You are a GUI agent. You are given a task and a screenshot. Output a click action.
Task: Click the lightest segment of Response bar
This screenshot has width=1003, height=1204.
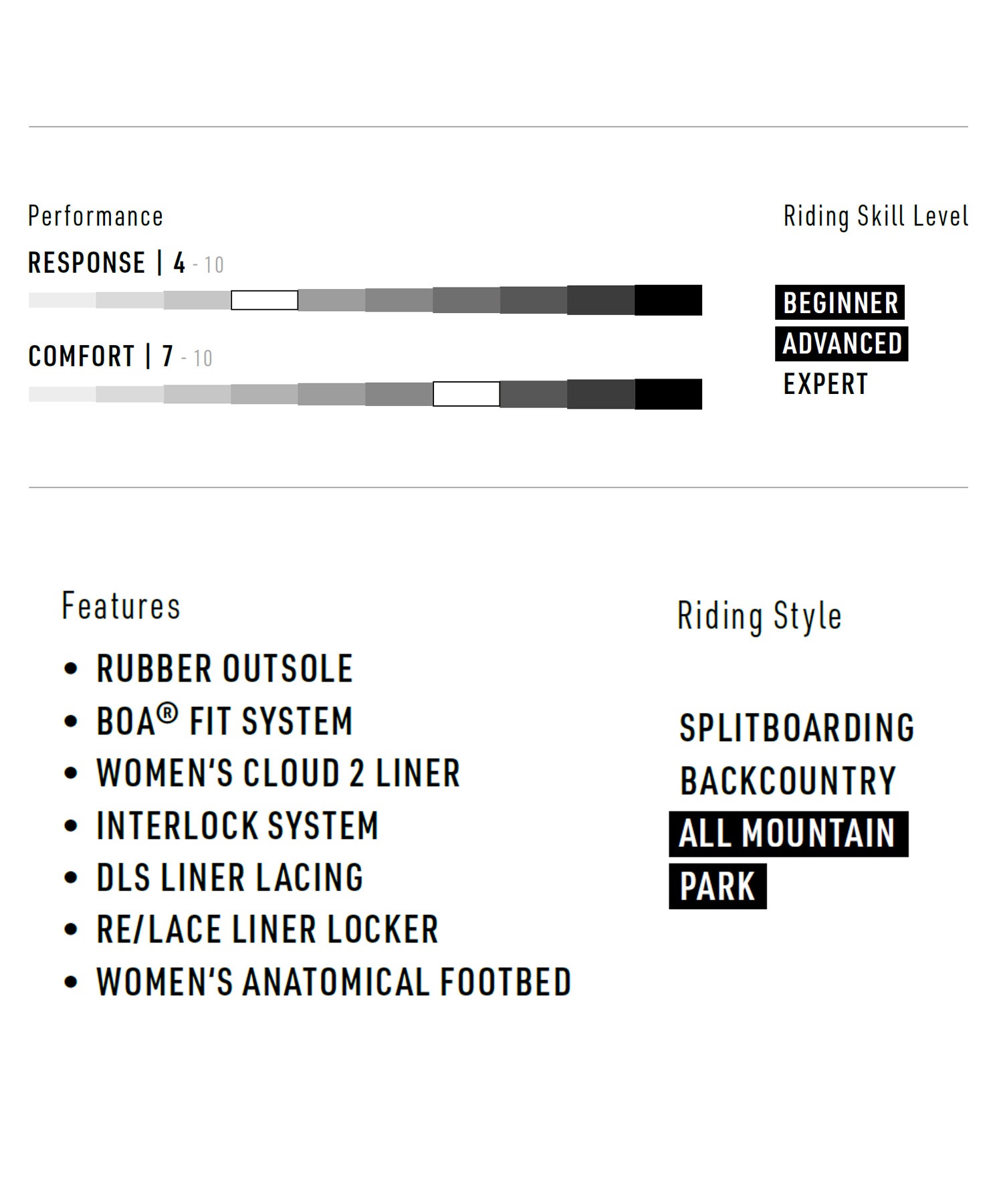62,300
